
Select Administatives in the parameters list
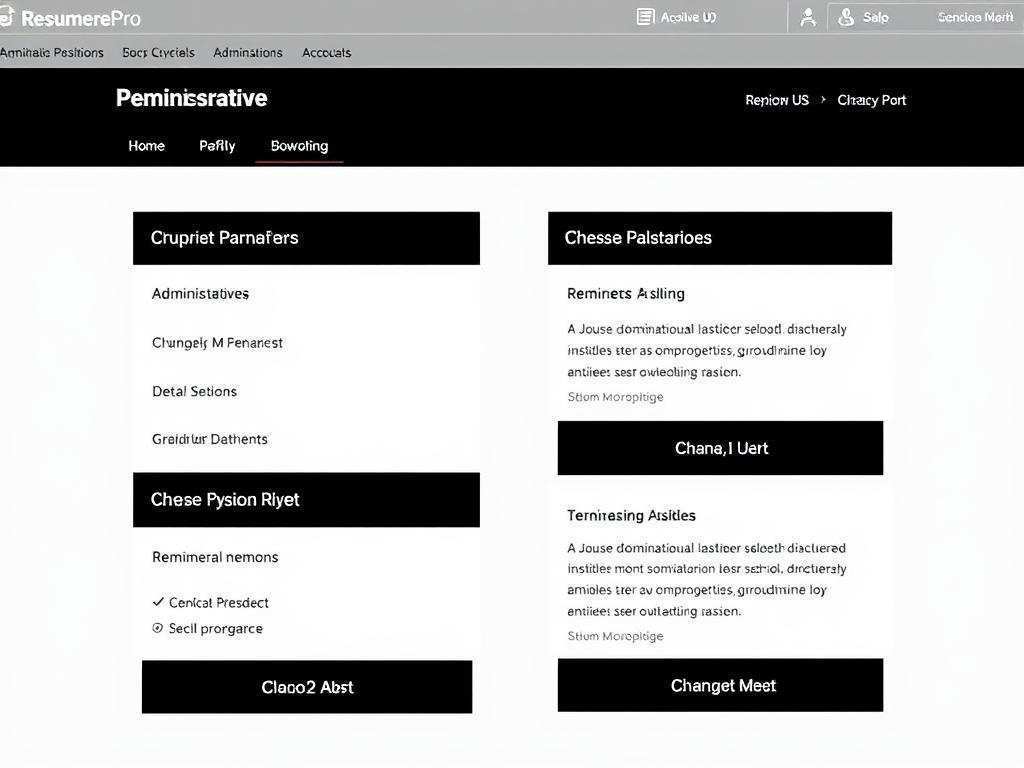pyautogui.click(x=200, y=294)
